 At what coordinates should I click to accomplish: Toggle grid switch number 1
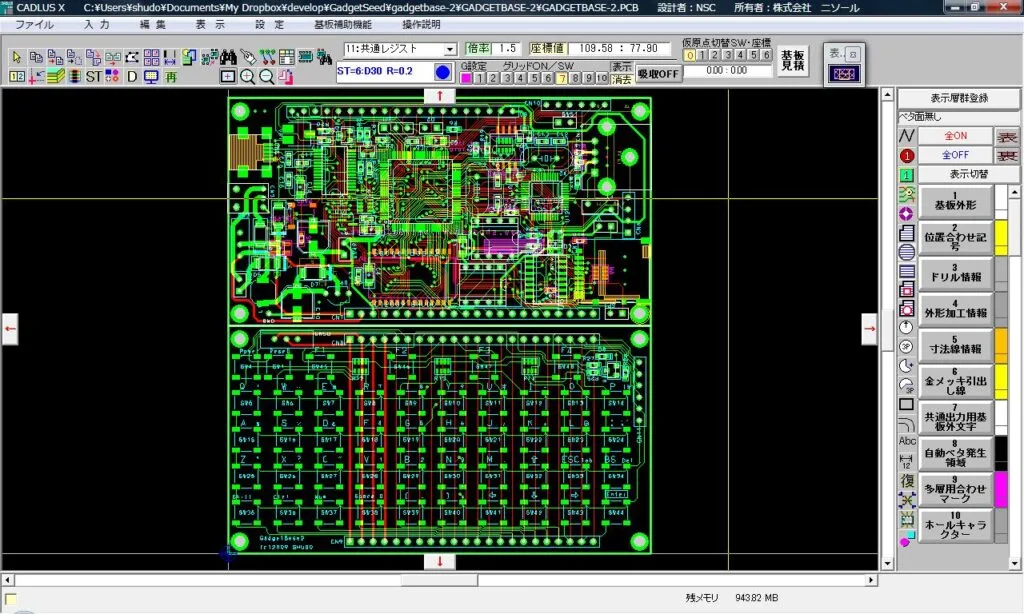[479, 78]
